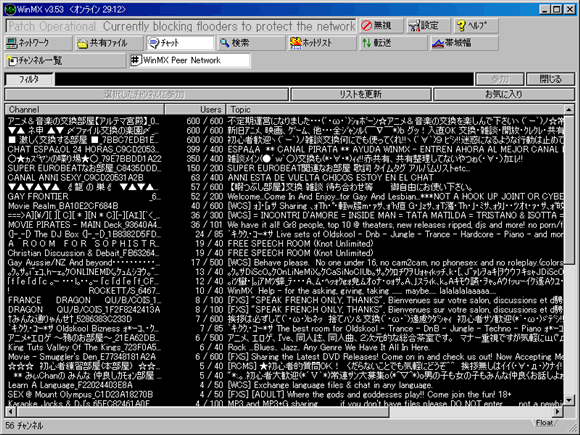Select the Christian Discussion & Debait row

[x=284, y=253]
